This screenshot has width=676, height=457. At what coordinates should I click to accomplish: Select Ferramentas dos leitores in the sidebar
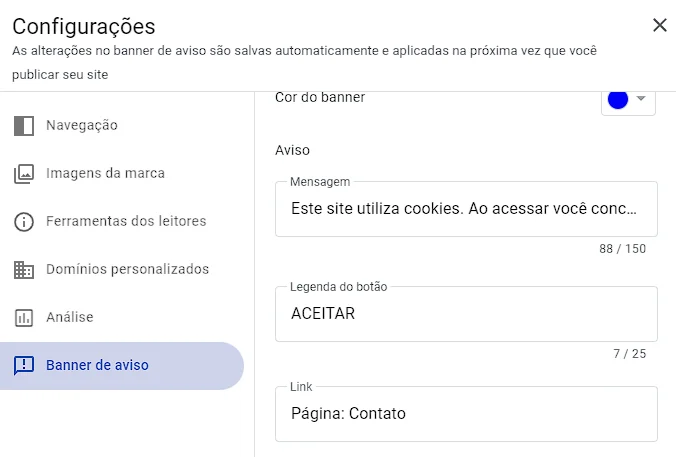(x=126, y=221)
